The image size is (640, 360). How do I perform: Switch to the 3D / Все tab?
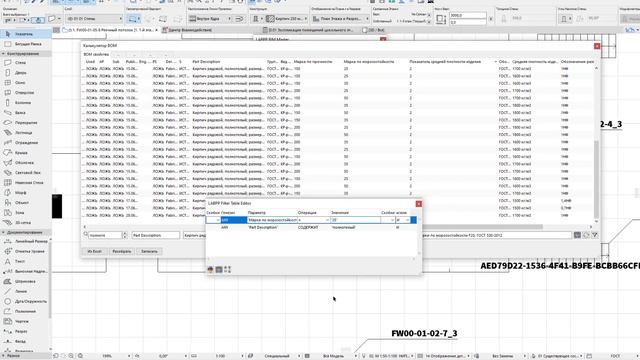click(373, 30)
